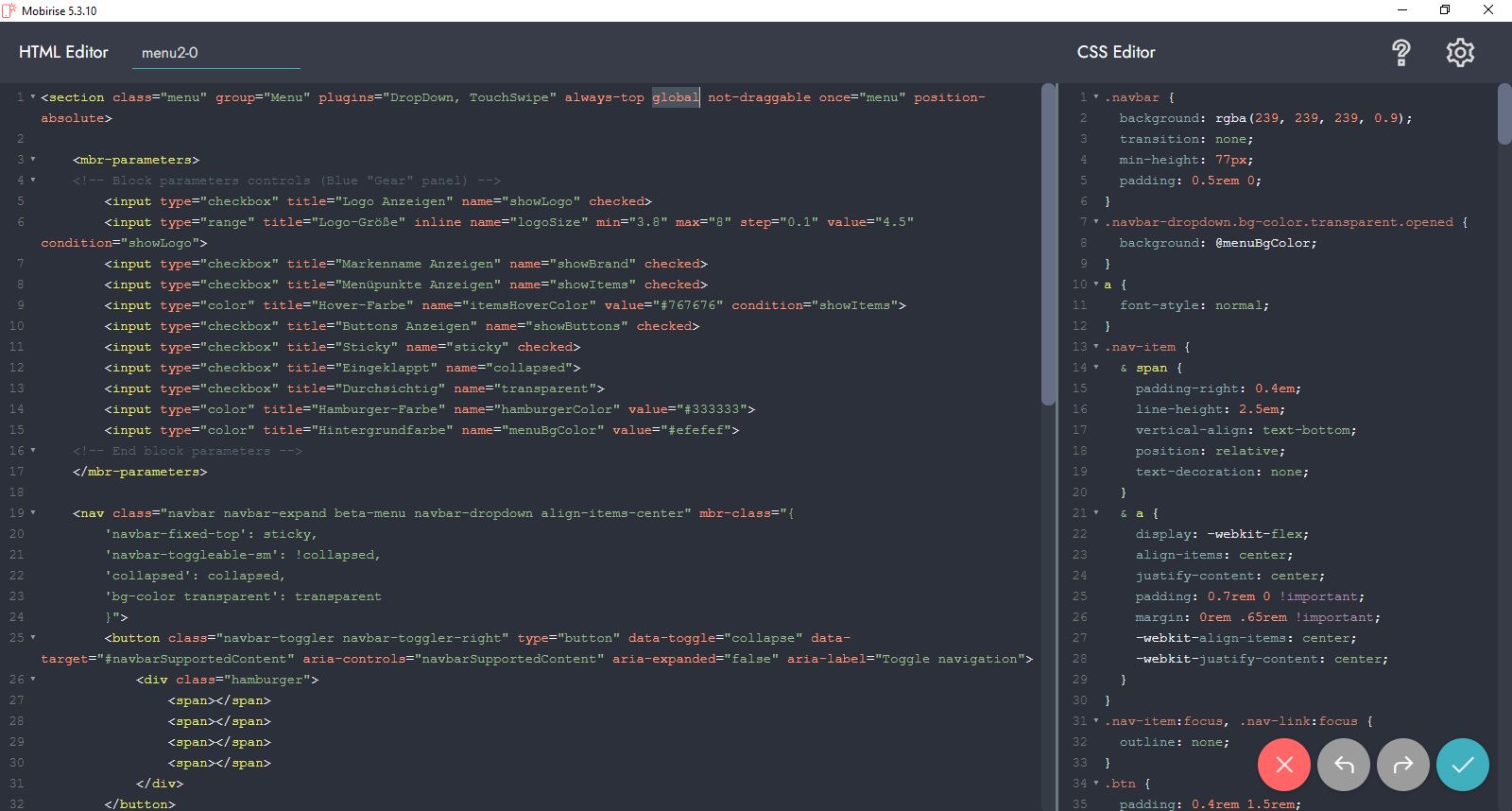Maximize or restore the Mobirise window
Screen dimensions: 1512x811
pyautogui.click(x=1445, y=10)
